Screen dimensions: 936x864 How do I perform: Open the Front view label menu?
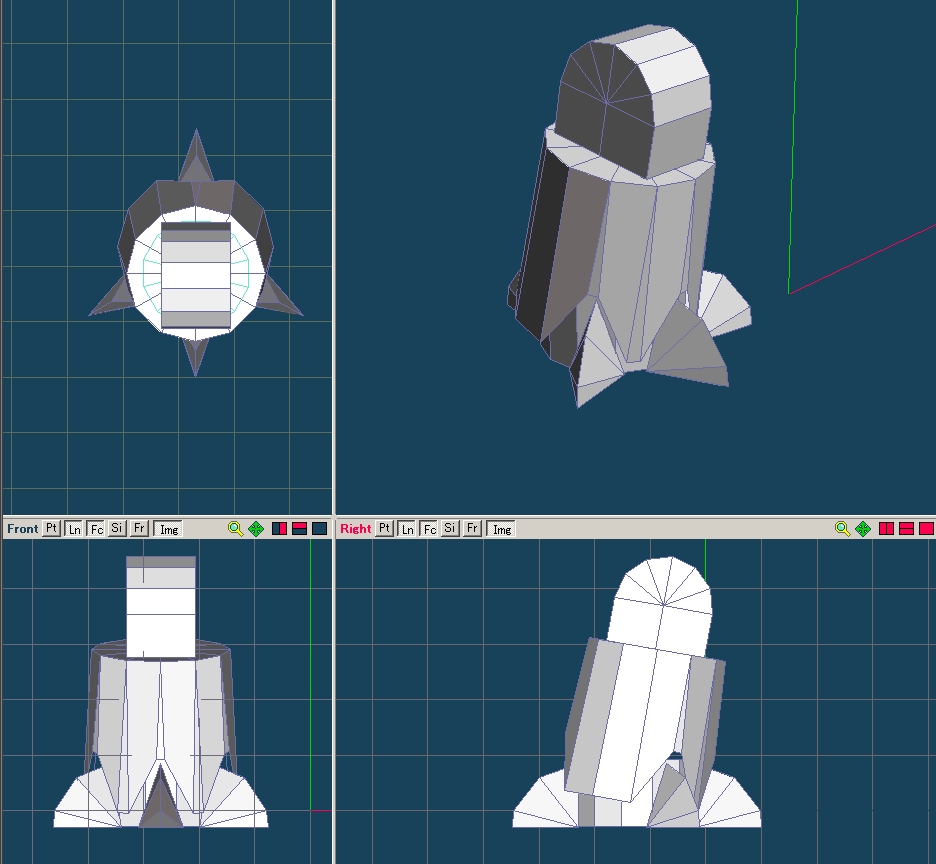[22, 528]
